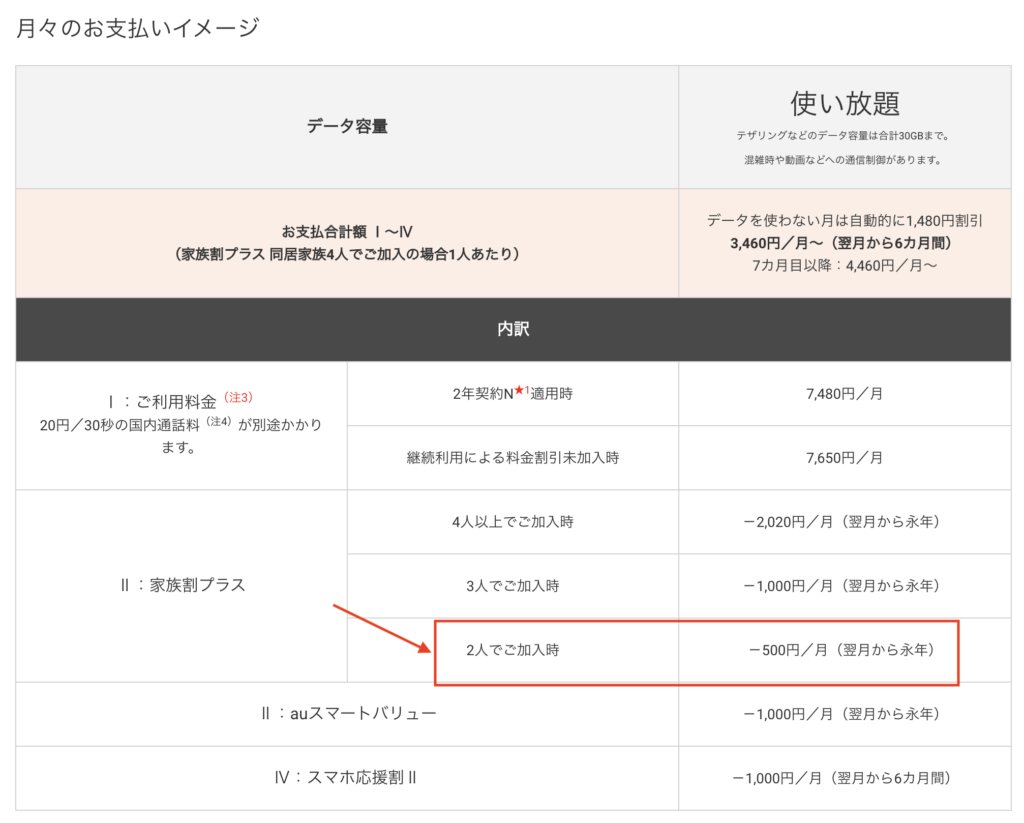Click the 7,480円/月 price cell
1024x823 pixels.
(x=844, y=394)
